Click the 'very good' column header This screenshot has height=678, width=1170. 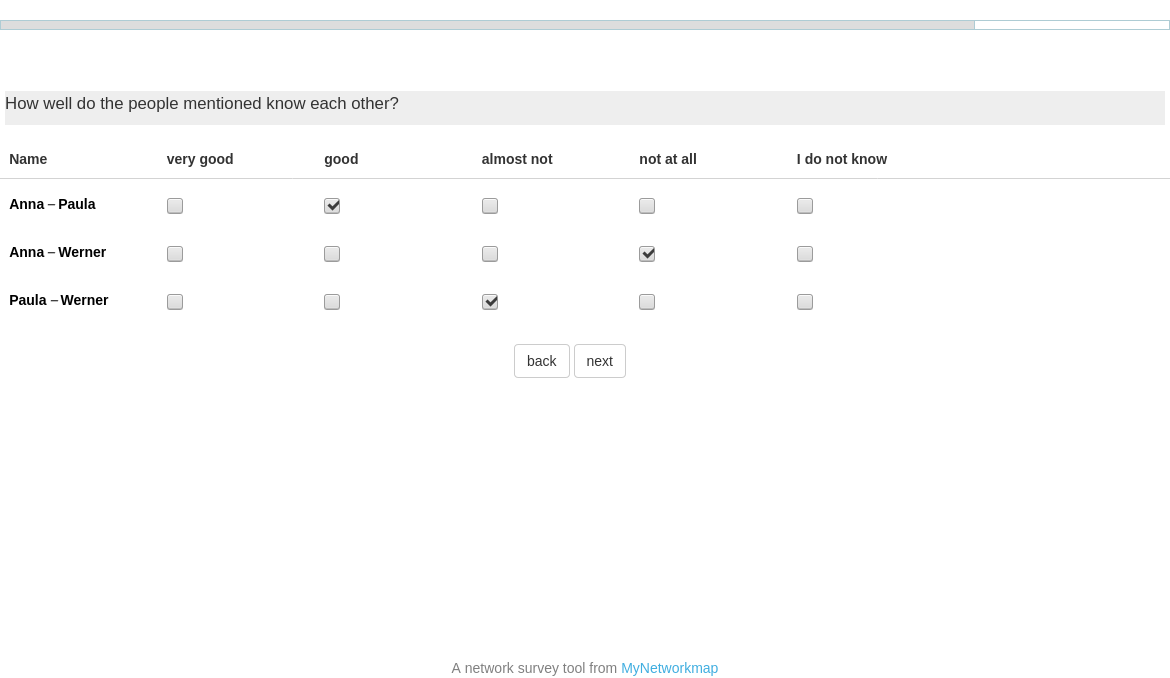point(200,159)
